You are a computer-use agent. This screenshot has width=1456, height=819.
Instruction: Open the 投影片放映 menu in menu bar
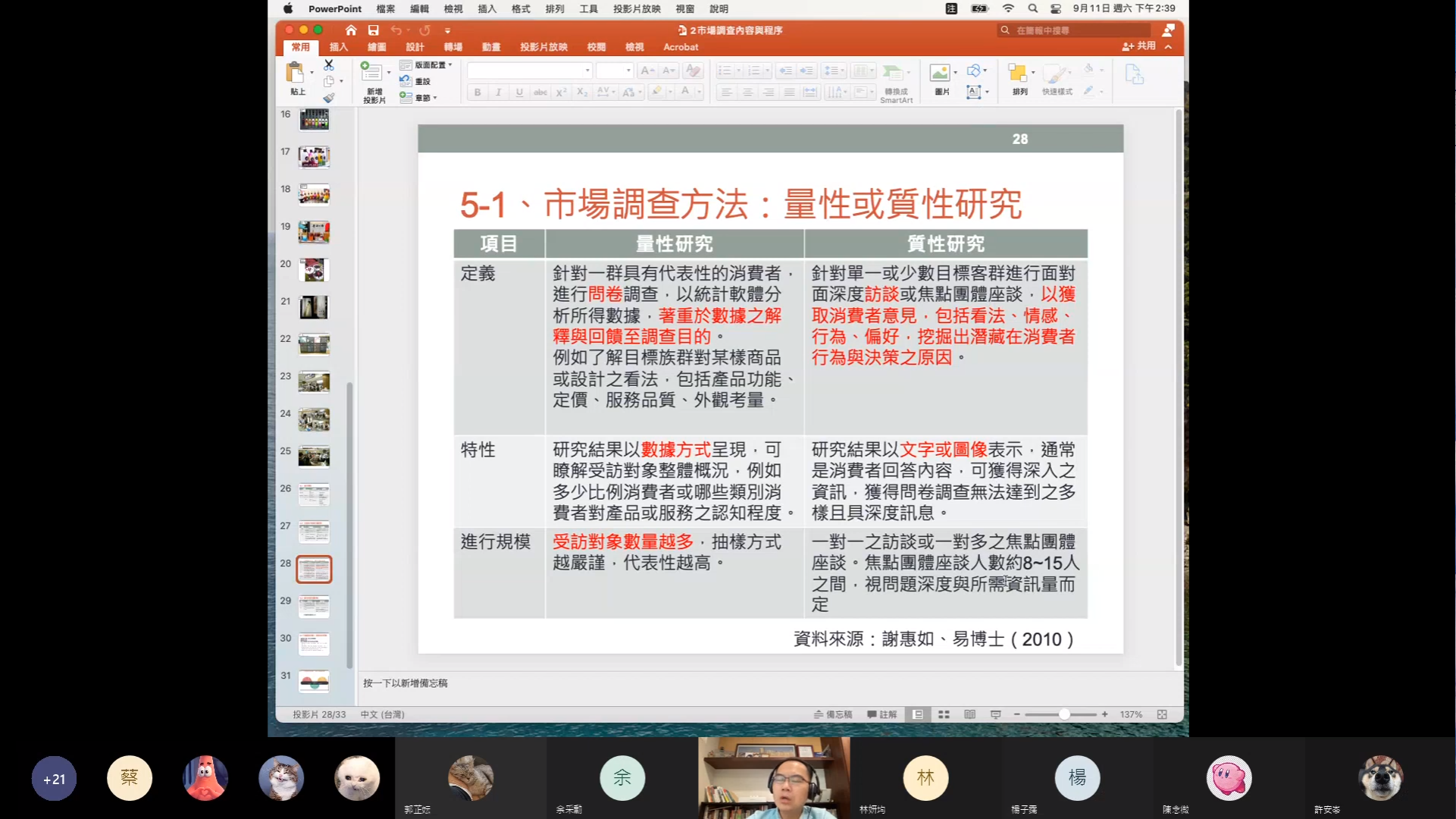637,9
